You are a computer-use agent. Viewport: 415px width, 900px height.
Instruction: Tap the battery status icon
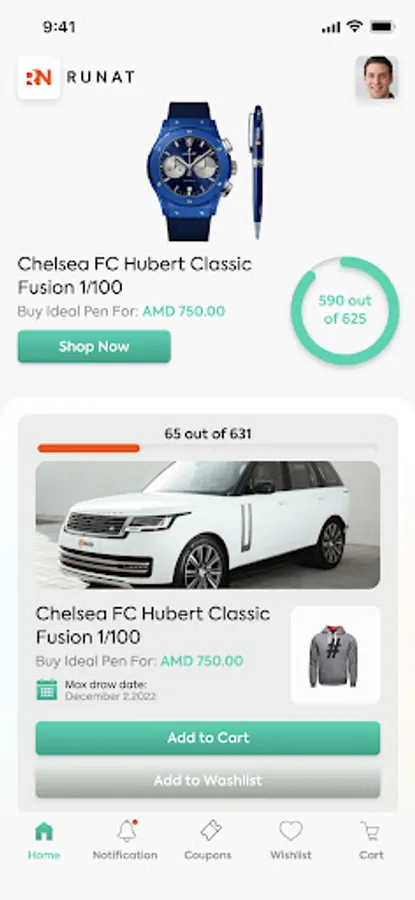tap(382, 27)
